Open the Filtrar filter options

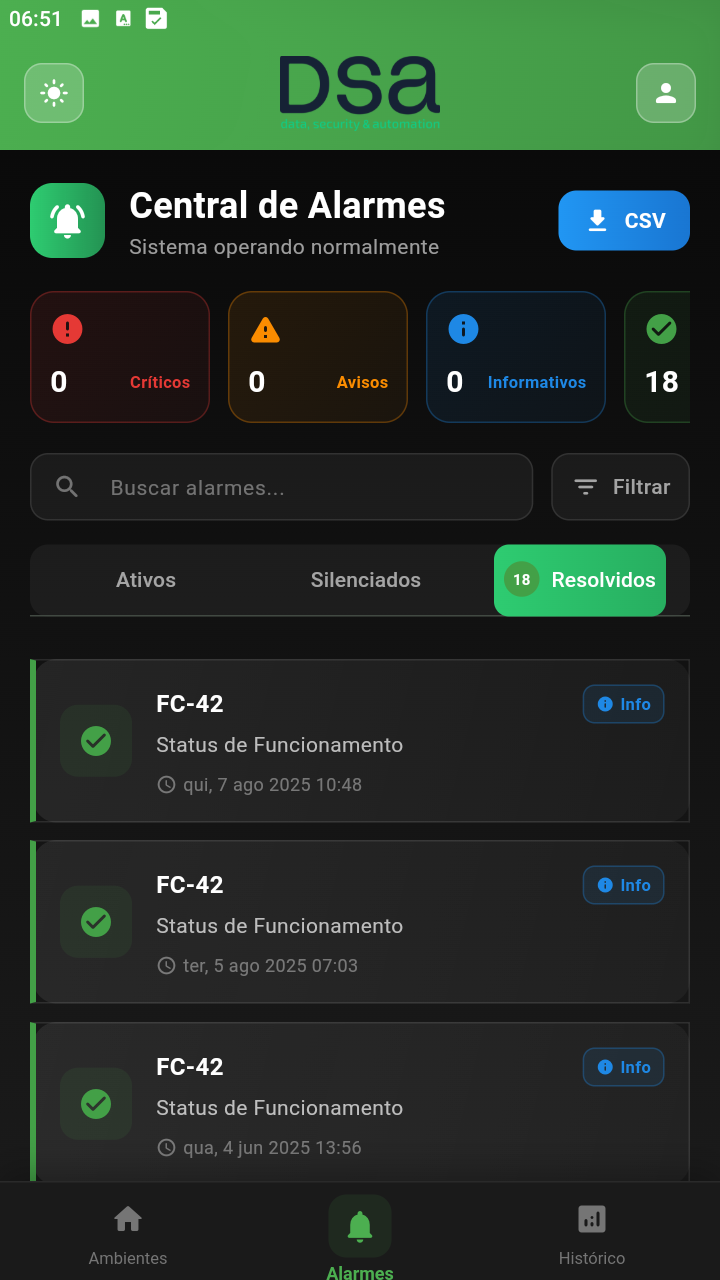620,487
